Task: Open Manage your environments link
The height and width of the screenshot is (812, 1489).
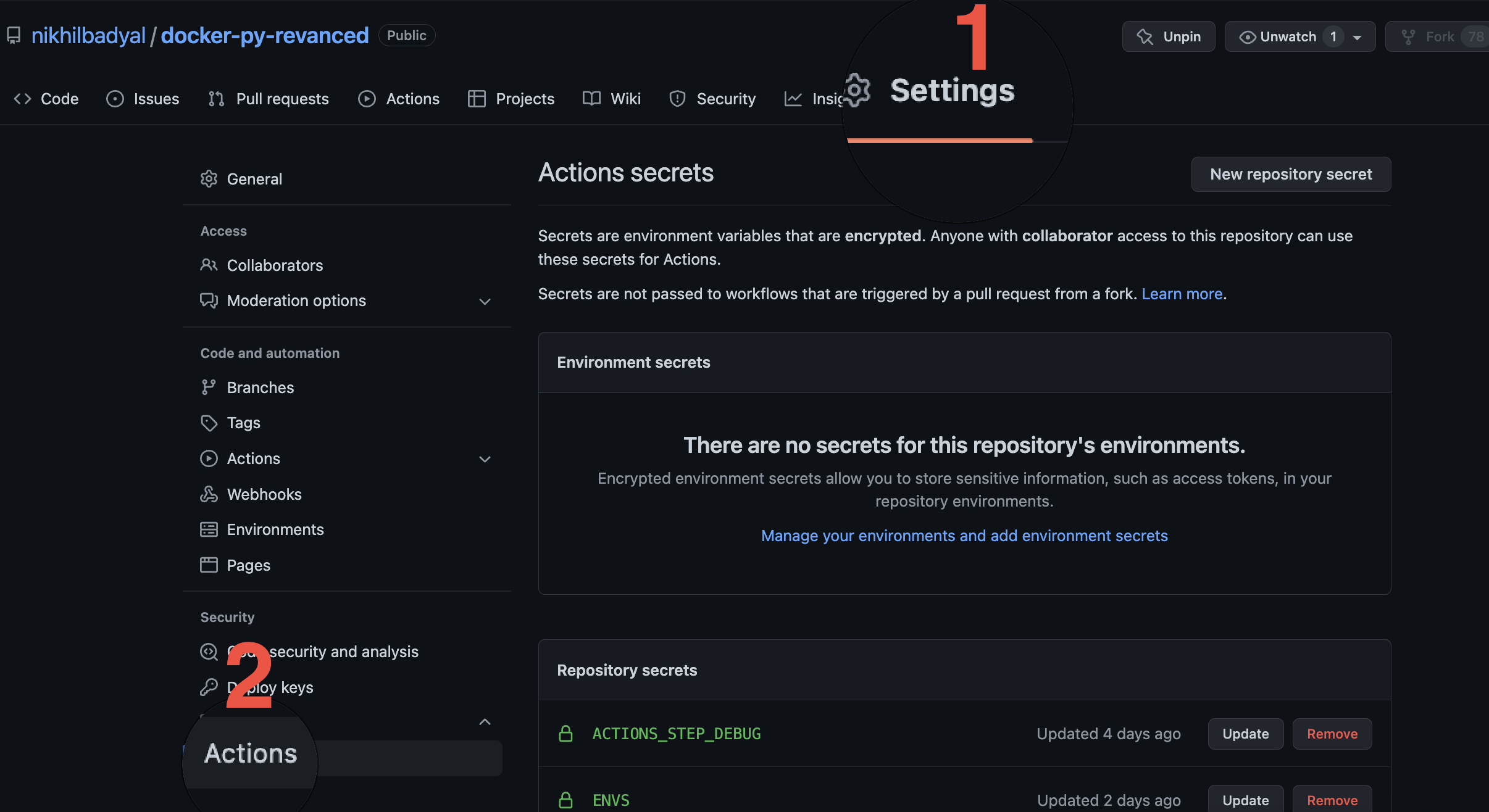Action: point(964,536)
